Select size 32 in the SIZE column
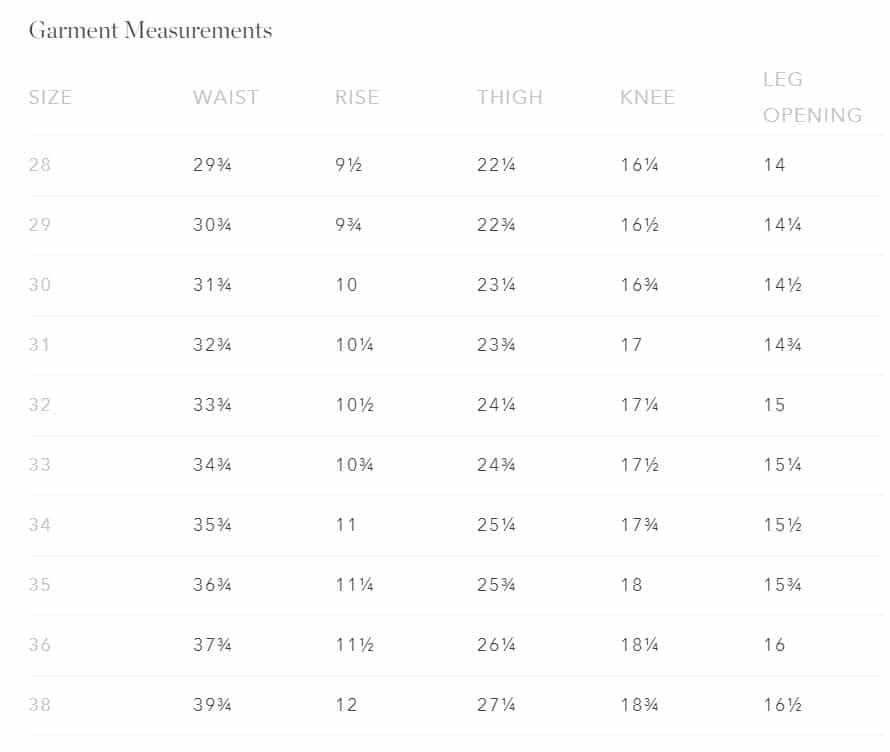The image size is (890, 752). click(x=40, y=405)
